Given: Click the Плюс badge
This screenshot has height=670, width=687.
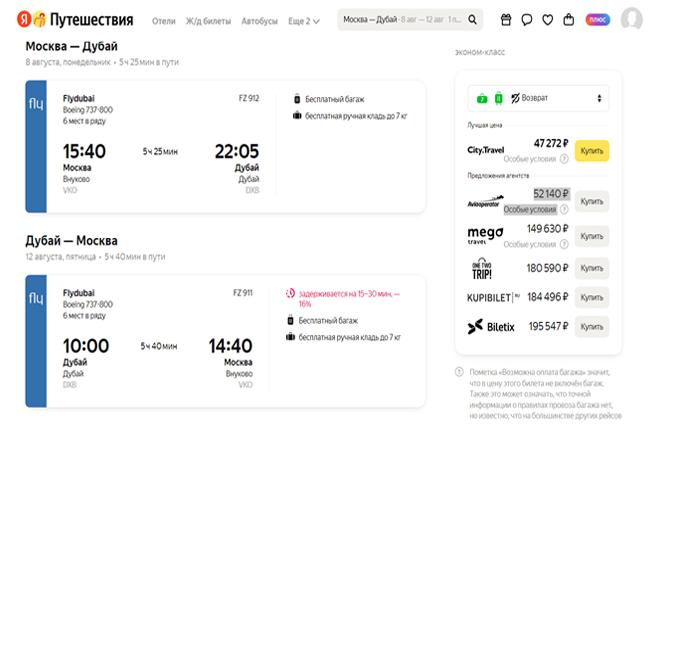Looking at the screenshot, I should tap(598, 20).
